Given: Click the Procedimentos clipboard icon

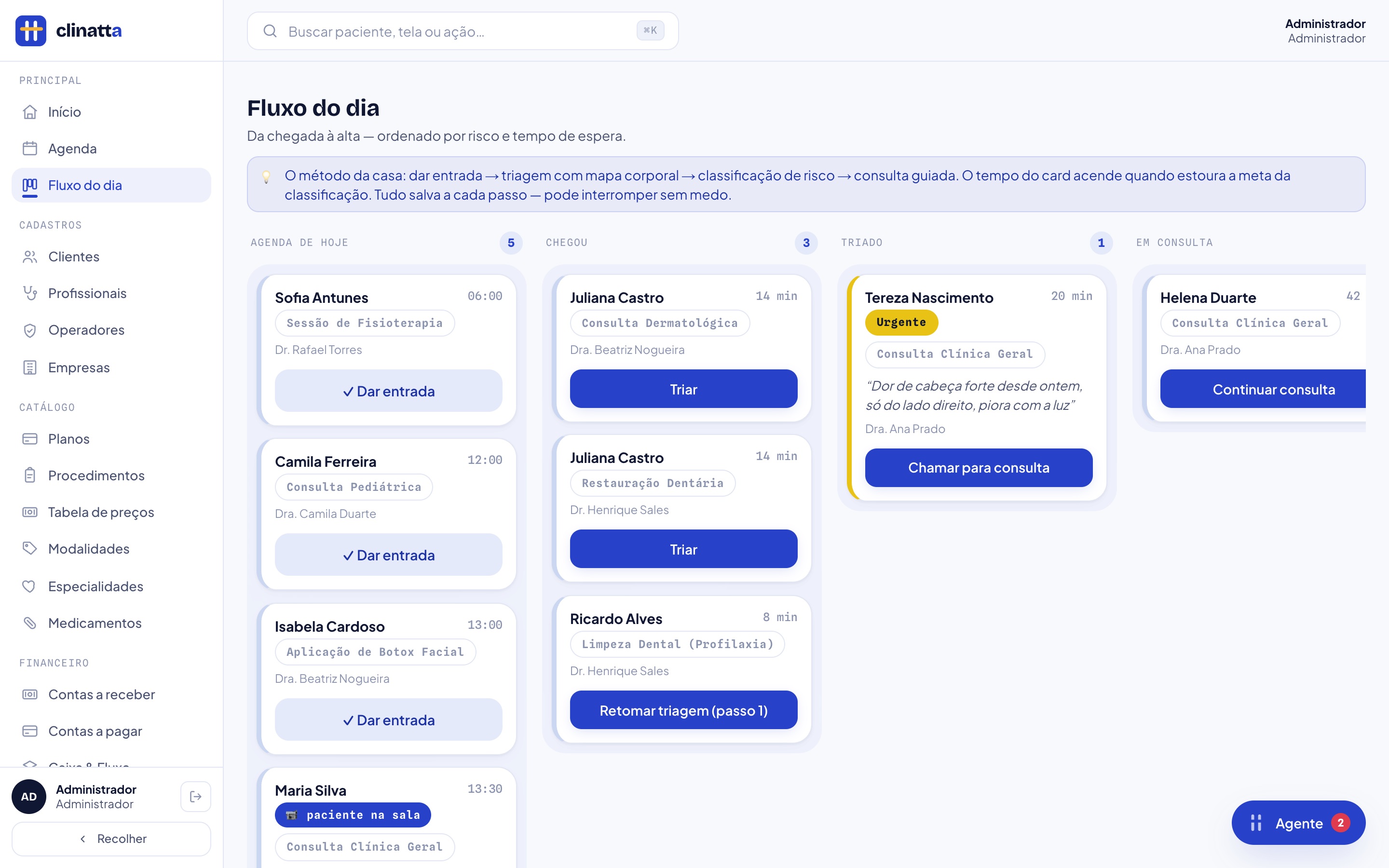Looking at the screenshot, I should [30, 475].
